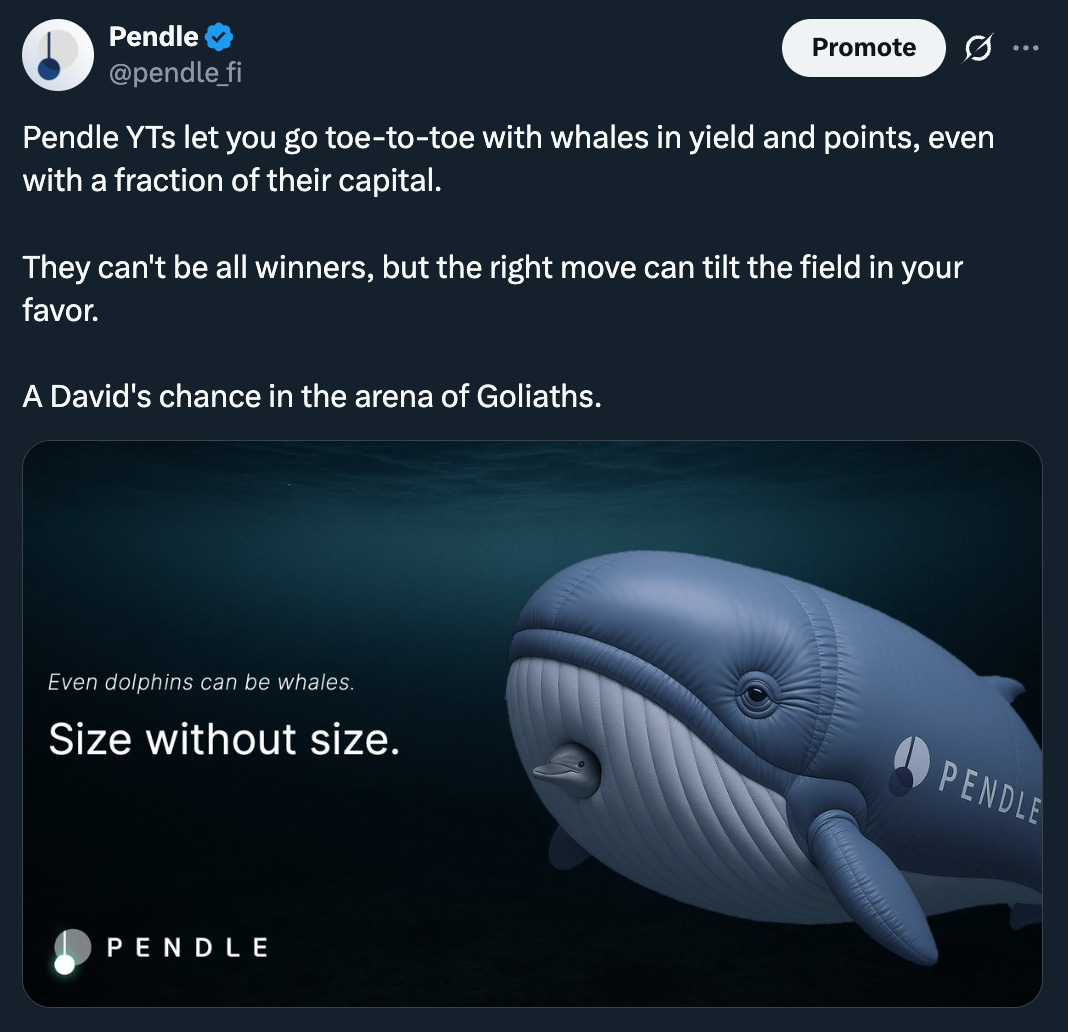The height and width of the screenshot is (1032, 1068).
Task: Click the spaced PENDLE wordmark in the image footer
Action: pos(188,948)
